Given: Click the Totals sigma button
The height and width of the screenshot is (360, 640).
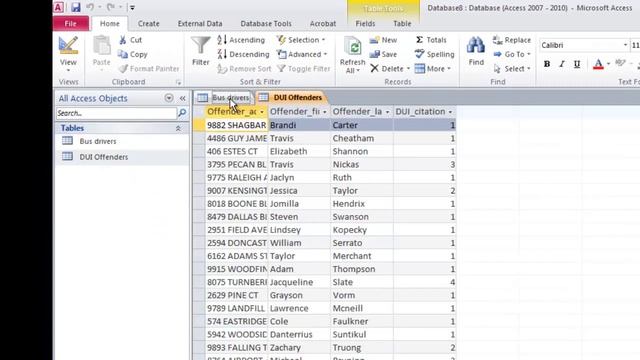Looking at the screenshot, I should click(431, 40).
